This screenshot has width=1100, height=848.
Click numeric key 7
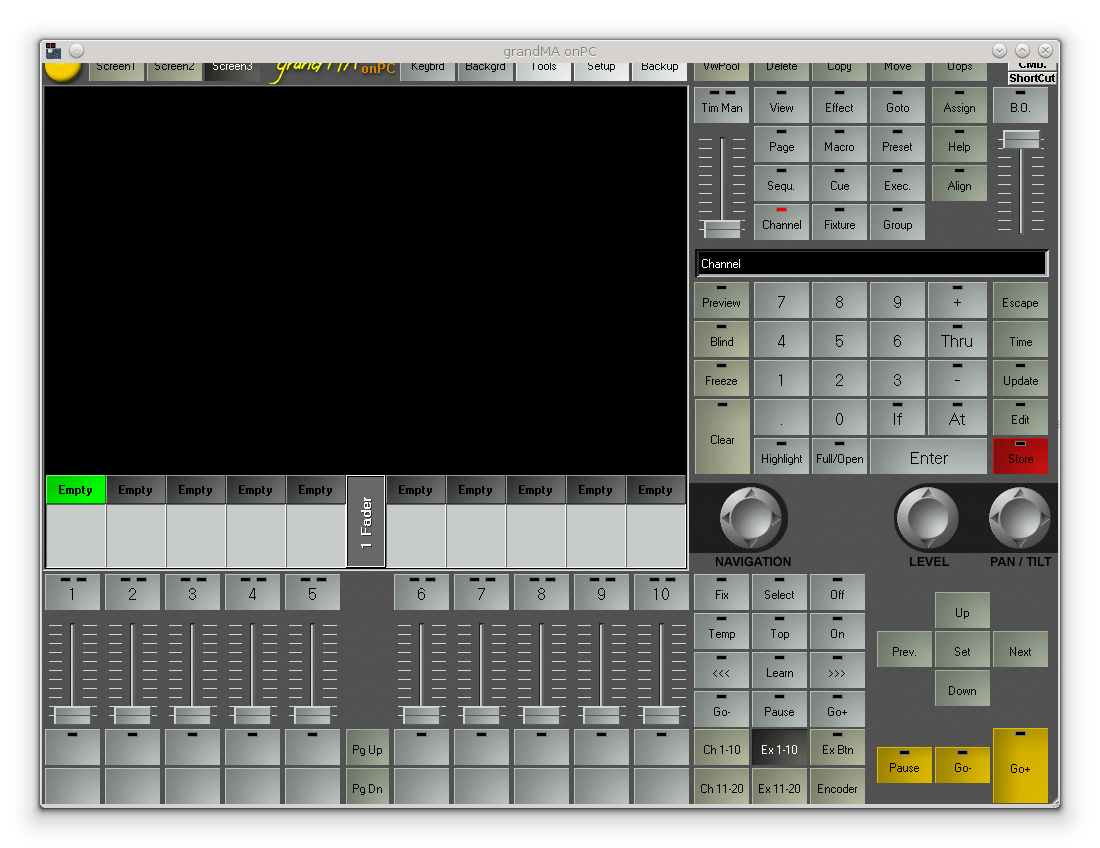click(781, 300)
